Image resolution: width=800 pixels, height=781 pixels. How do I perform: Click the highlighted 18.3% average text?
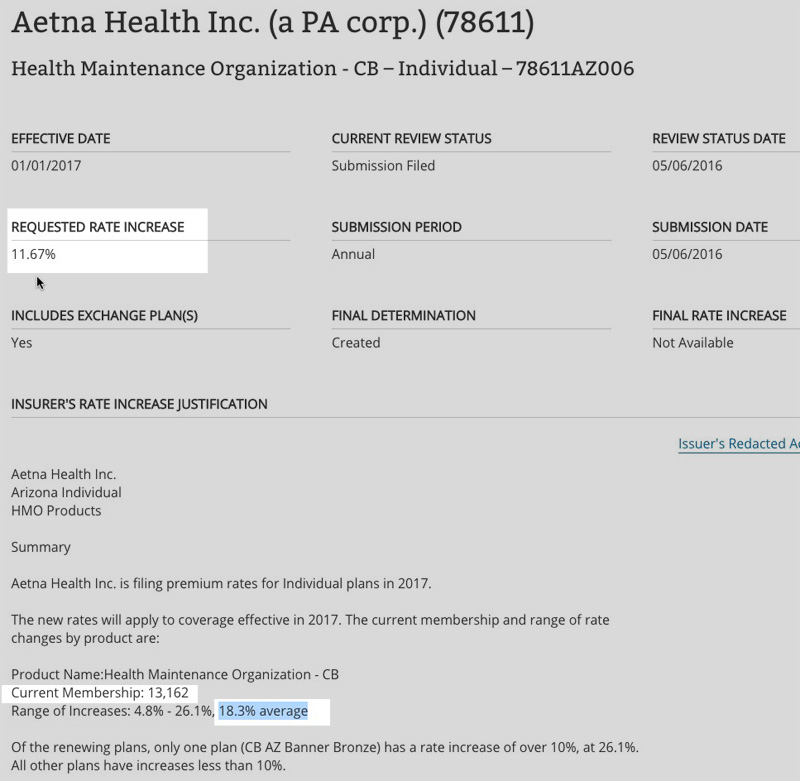[x=263, y=711]
